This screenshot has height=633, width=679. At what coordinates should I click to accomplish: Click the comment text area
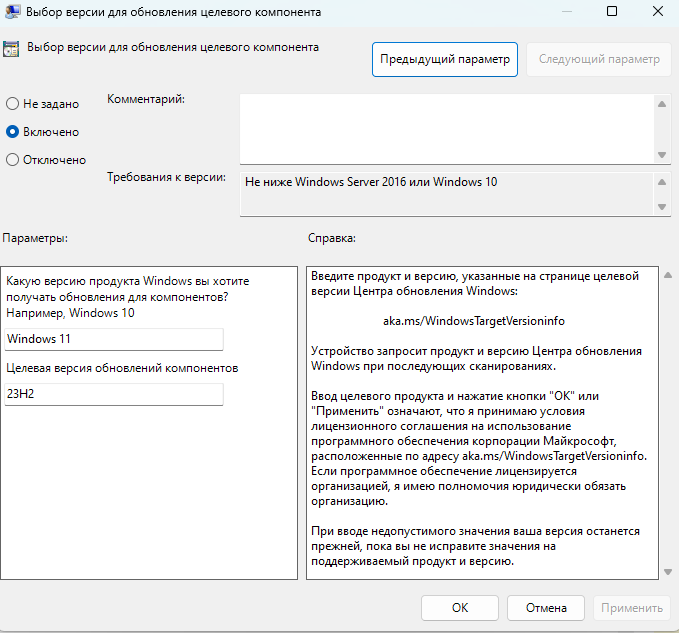tap(446, 129)
